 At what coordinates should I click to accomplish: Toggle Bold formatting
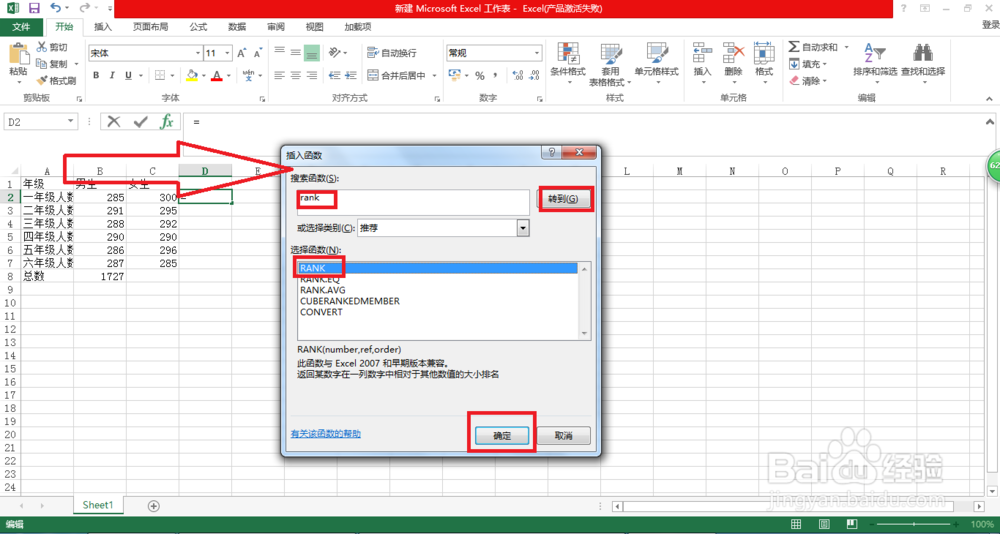pyautogui.click(x=96, y=75)
